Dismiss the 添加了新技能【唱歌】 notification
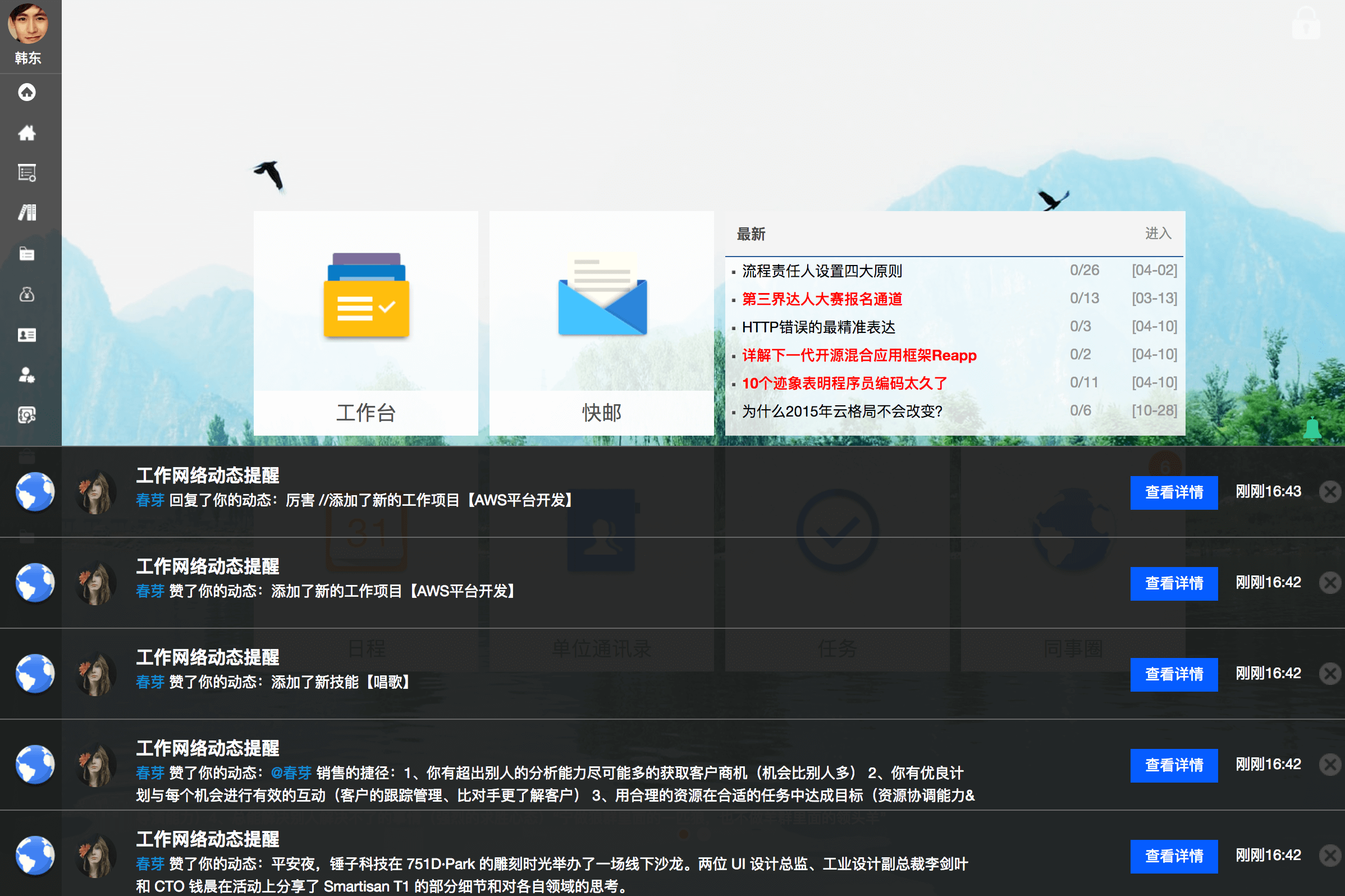The width and height of the screenshot is (1345, 896). (1330, 673)
